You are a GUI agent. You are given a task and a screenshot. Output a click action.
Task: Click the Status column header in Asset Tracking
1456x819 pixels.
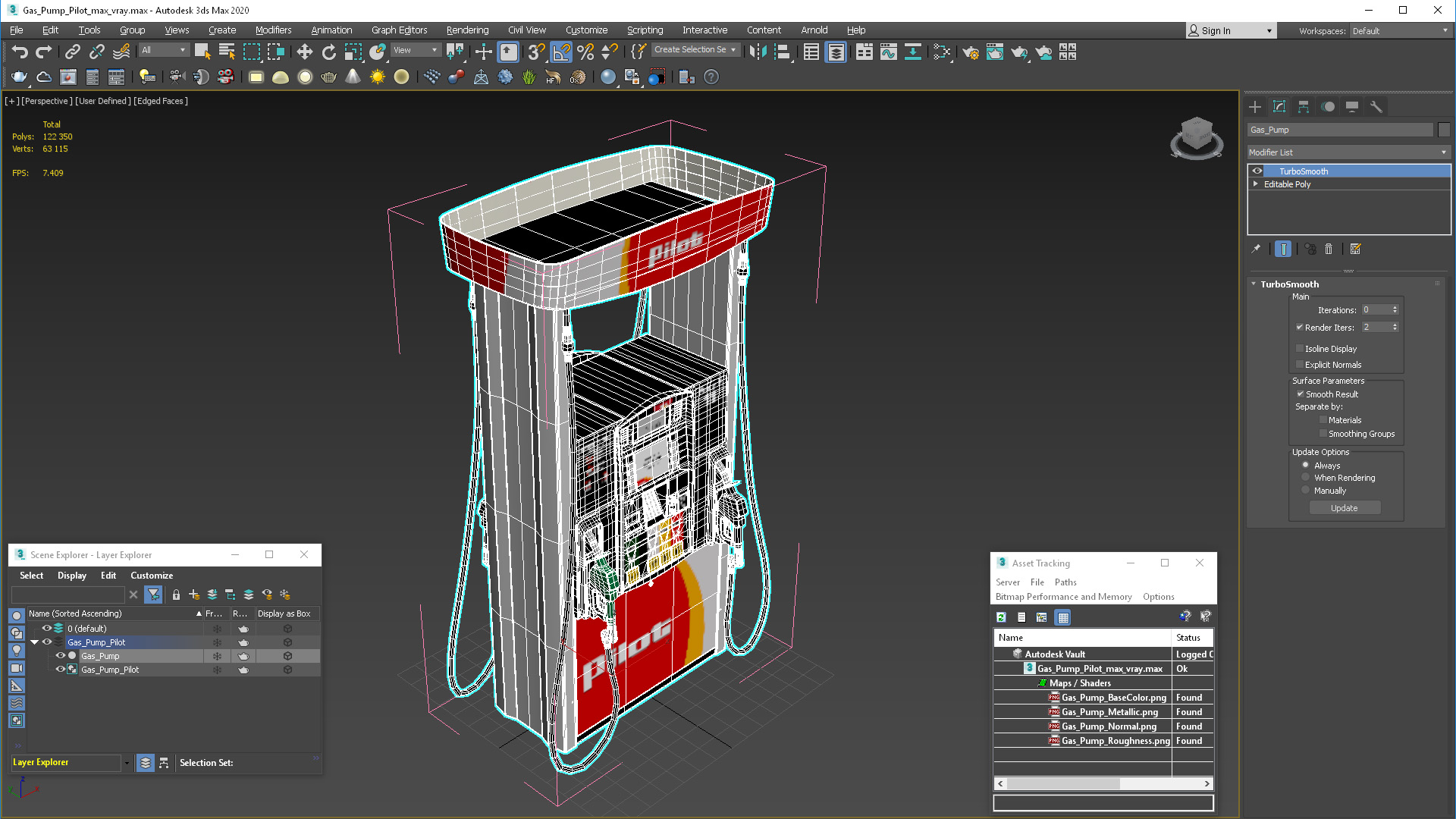click(x=1192, y=638)
